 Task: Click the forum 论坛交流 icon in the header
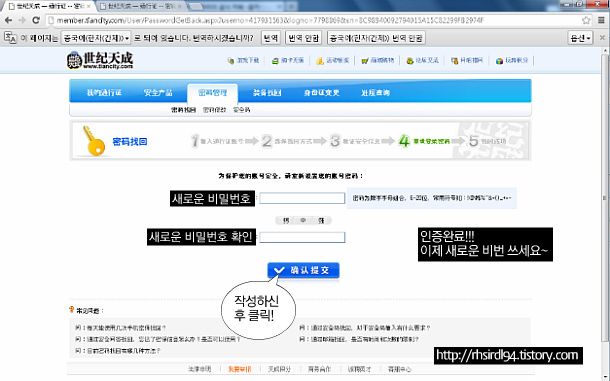coord(410,61)
